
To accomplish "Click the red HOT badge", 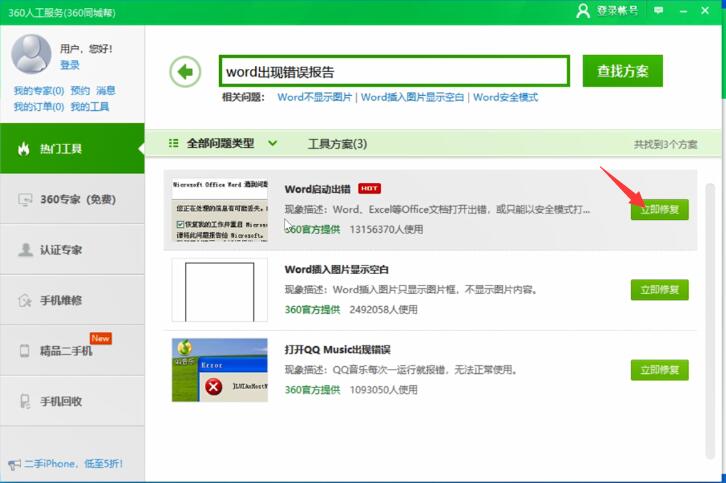I will coord(369,188).
